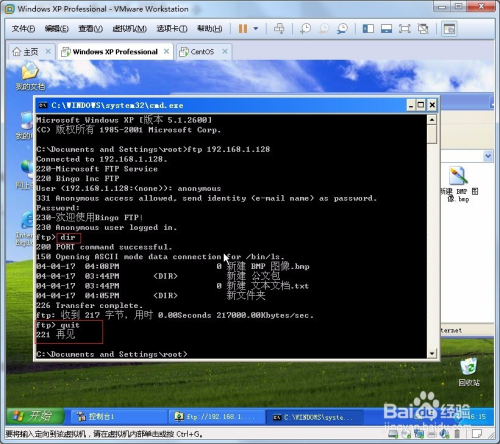Image resolution: width=500 pixels, height=444 pixels.
Task: Expand the address dropdown behind cmd window
Action: [x=488, y=156]
